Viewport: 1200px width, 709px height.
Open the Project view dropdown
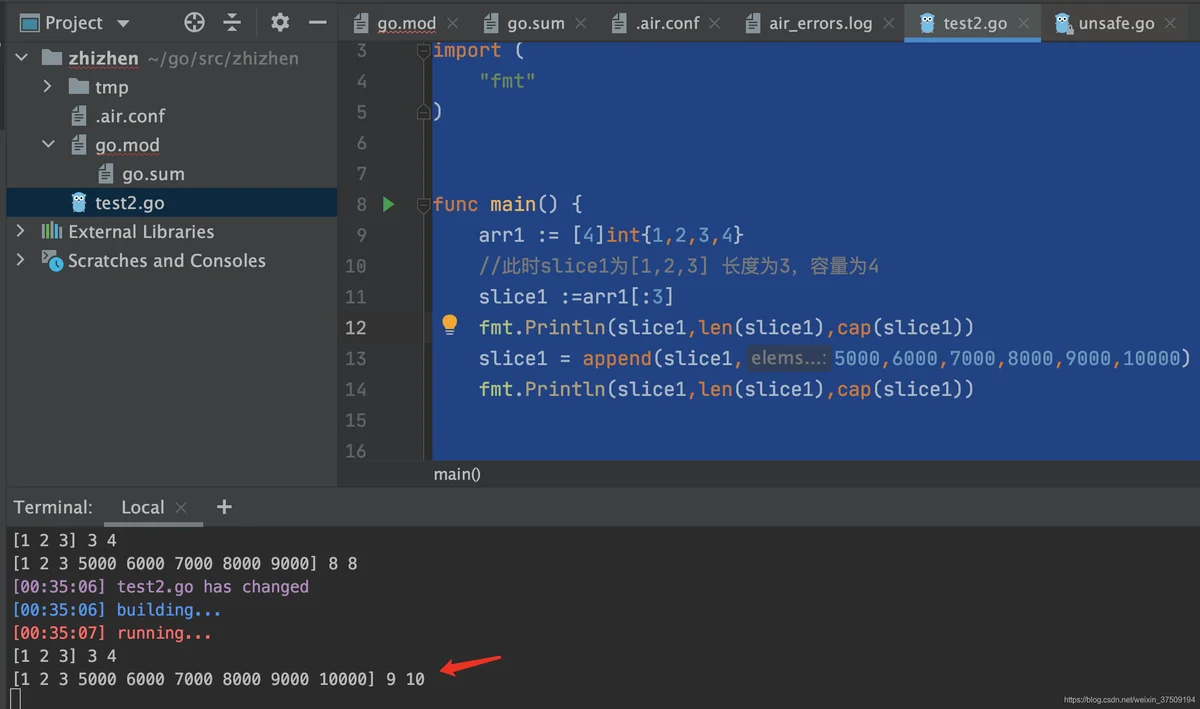(x=123, y=23)
